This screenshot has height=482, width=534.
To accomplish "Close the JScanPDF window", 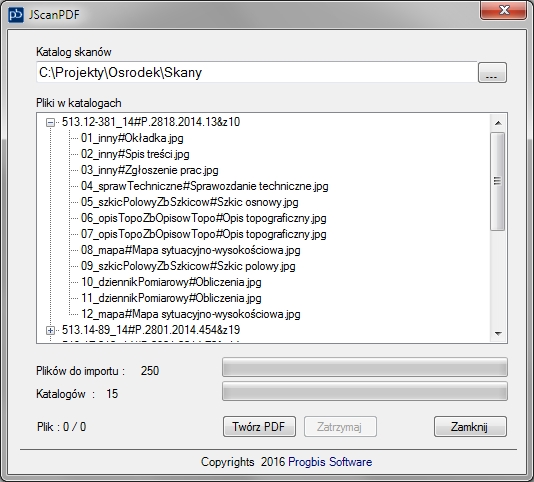I will pyautogui.click(x=504, y=10).
